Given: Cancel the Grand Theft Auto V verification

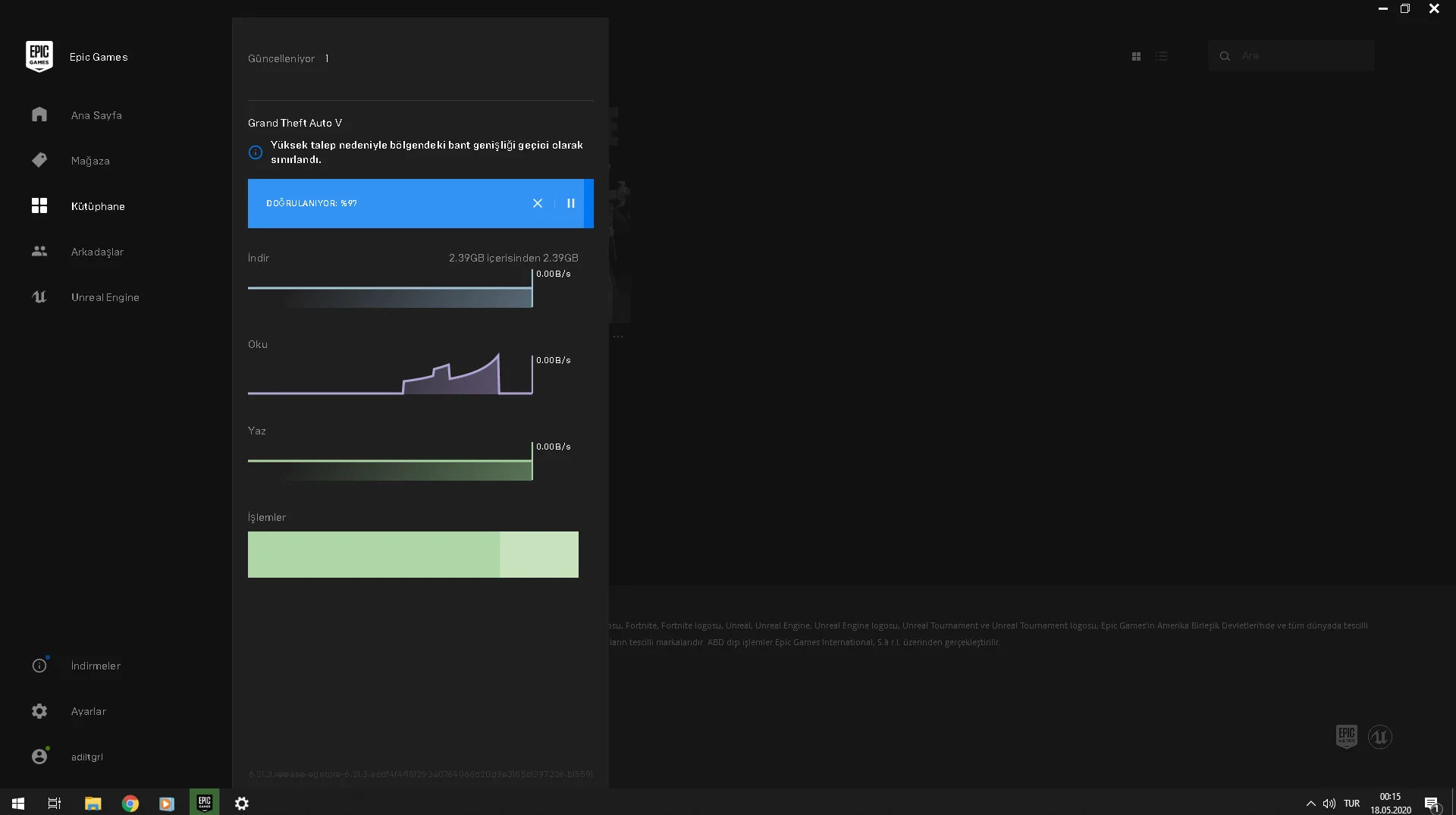Looking at the screenshot, I should pyautogui.click(x=538, y=203).
